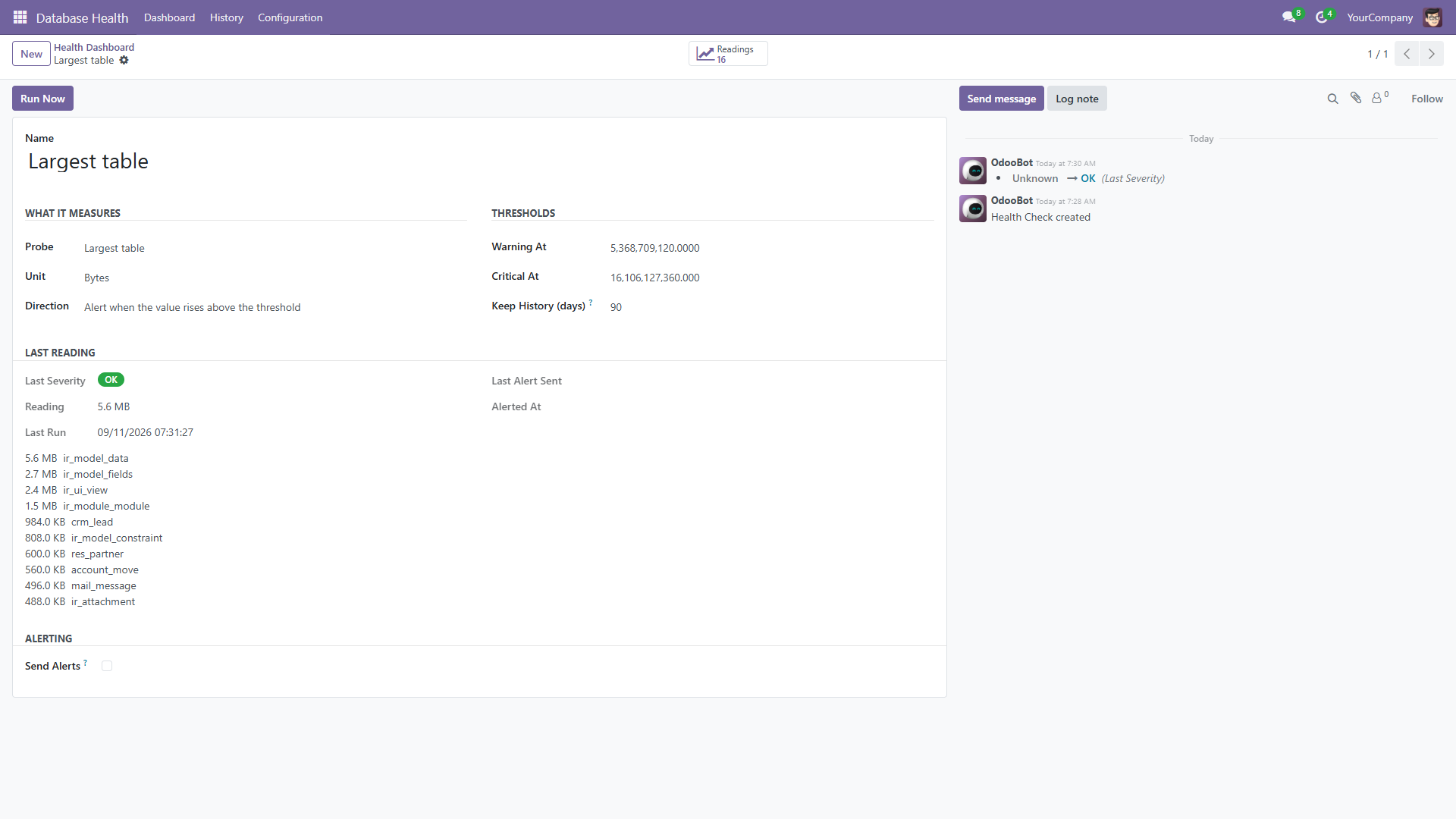Click the Largest table name field

click(479, 162)
